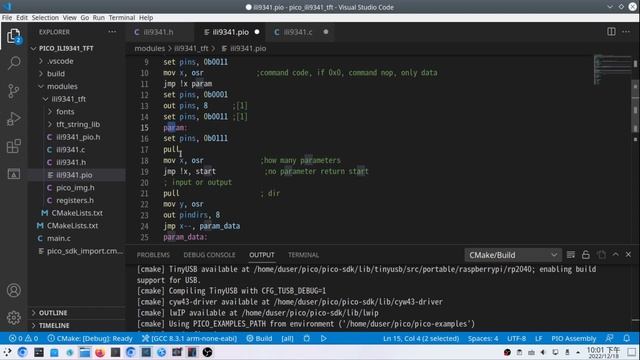Click the feedback icon in status bar
The image size is (640, 360).
[x=609, y=338]
